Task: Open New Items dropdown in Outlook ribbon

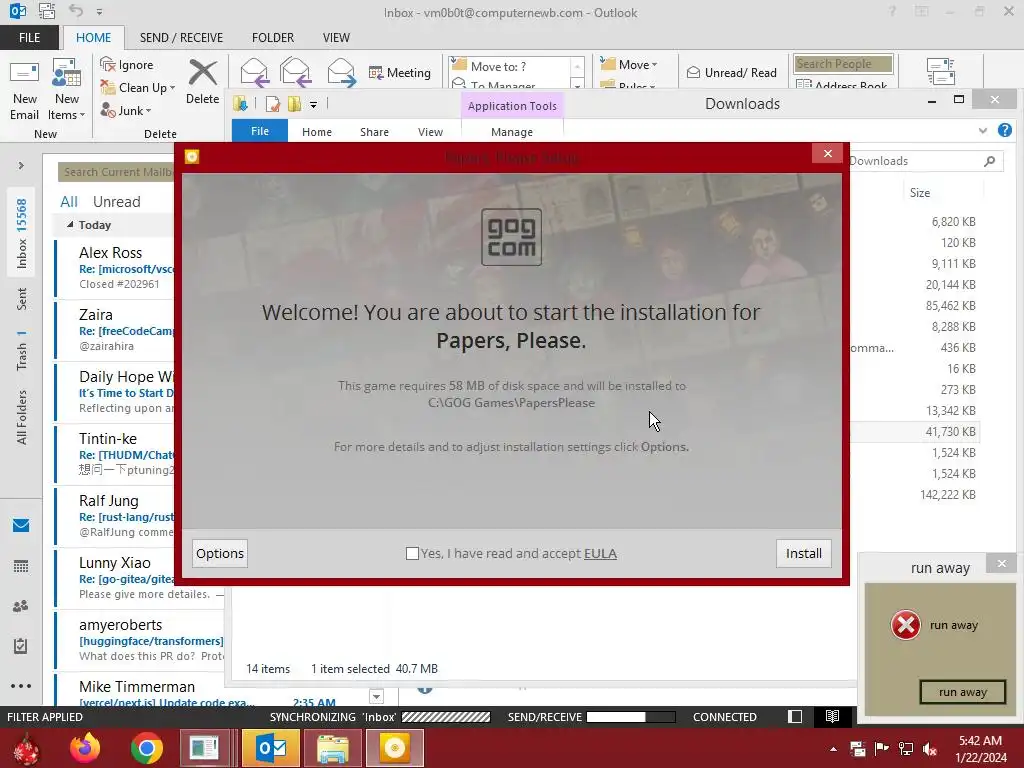Action: pyautogui.click(x=67, y=90)
